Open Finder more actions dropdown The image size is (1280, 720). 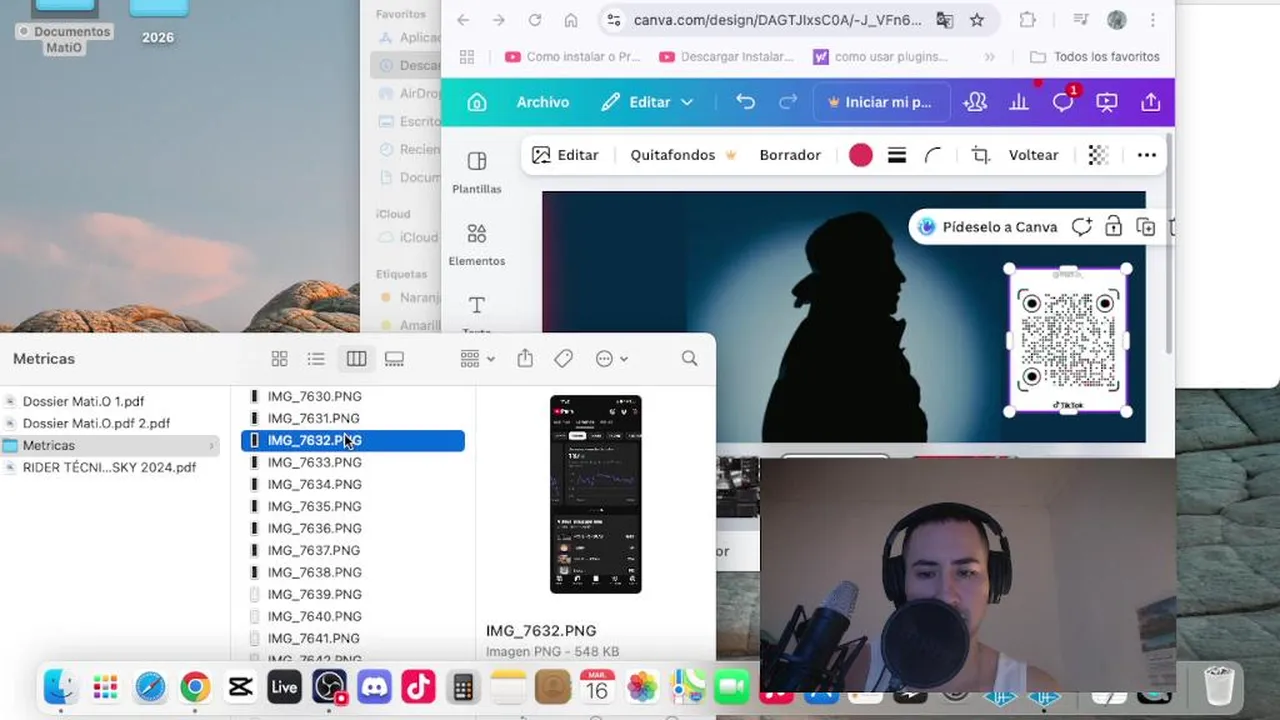coord(611,358)
